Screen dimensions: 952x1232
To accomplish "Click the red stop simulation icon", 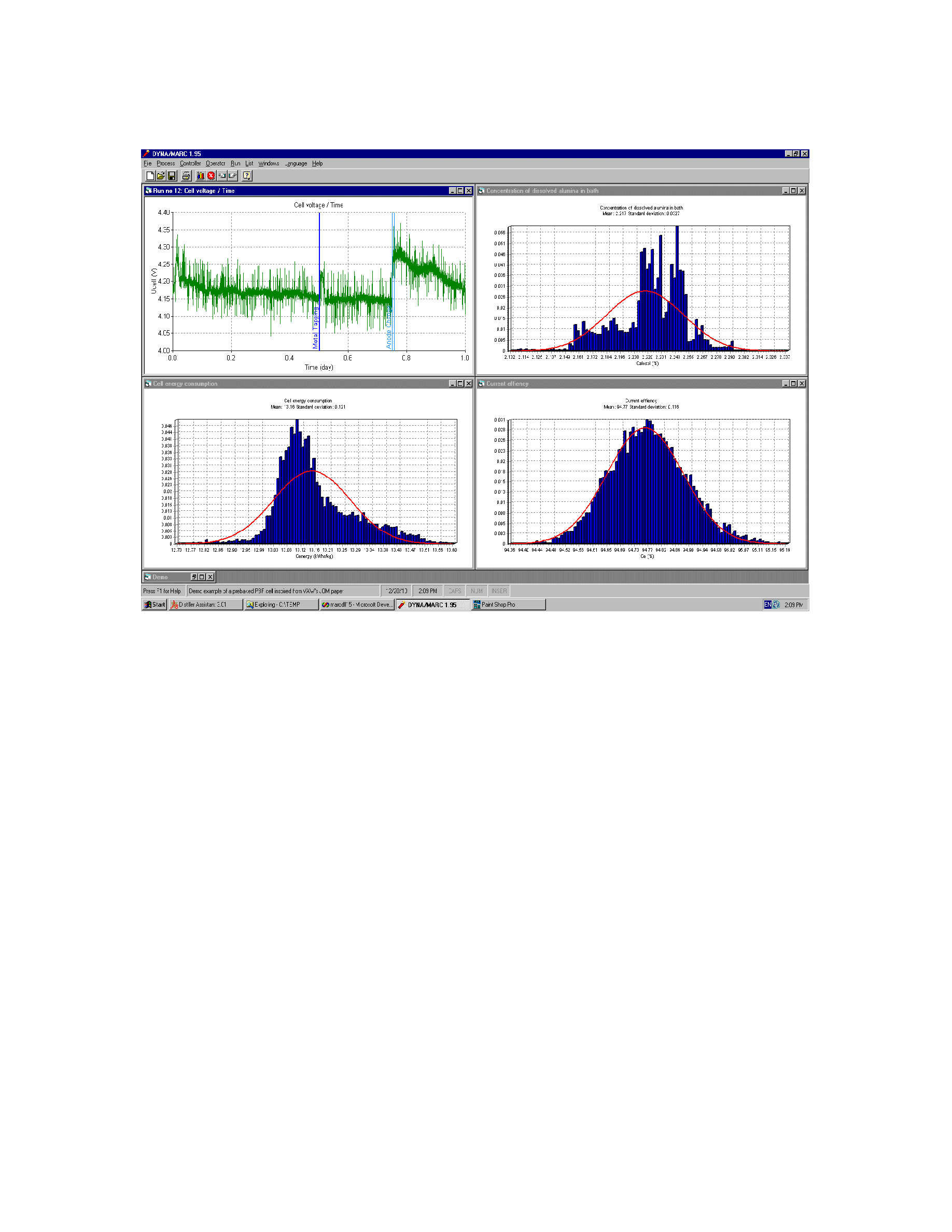I will pyautogui.click(x=211, y=176).
